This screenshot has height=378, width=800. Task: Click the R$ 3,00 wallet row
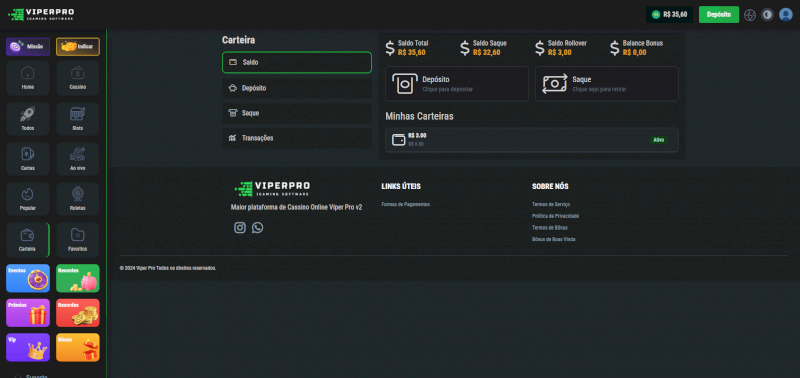pyautogui.click(x=532, y=140)
